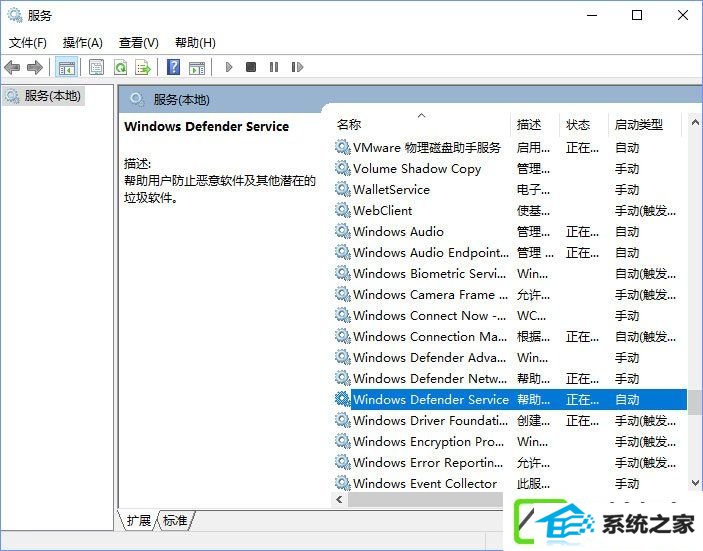Open the 操作(A) menu
703x551 pixels.
point(83,43)
